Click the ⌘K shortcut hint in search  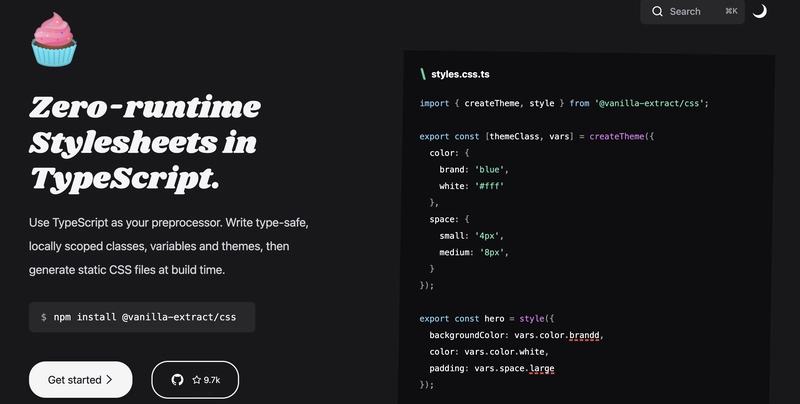[731, 11]
